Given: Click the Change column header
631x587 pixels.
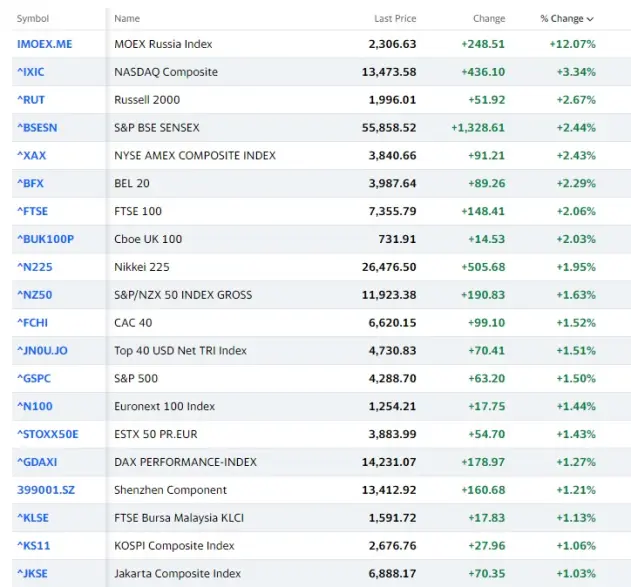Looking at the screenshot, I should [489, 19].
